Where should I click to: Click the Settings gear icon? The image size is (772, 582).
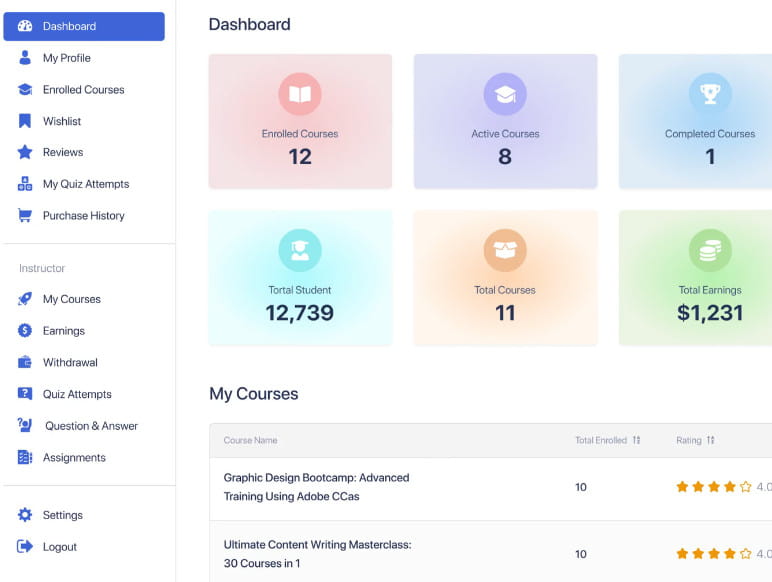[25, 515]
